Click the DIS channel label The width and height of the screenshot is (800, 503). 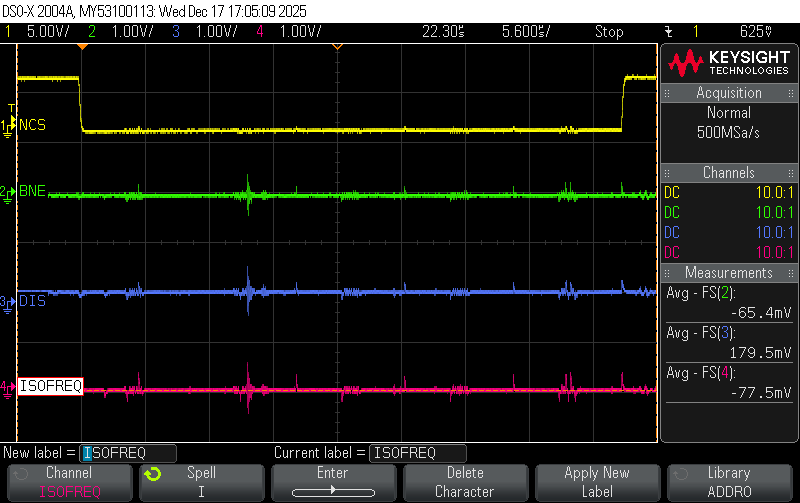[32, 301]
